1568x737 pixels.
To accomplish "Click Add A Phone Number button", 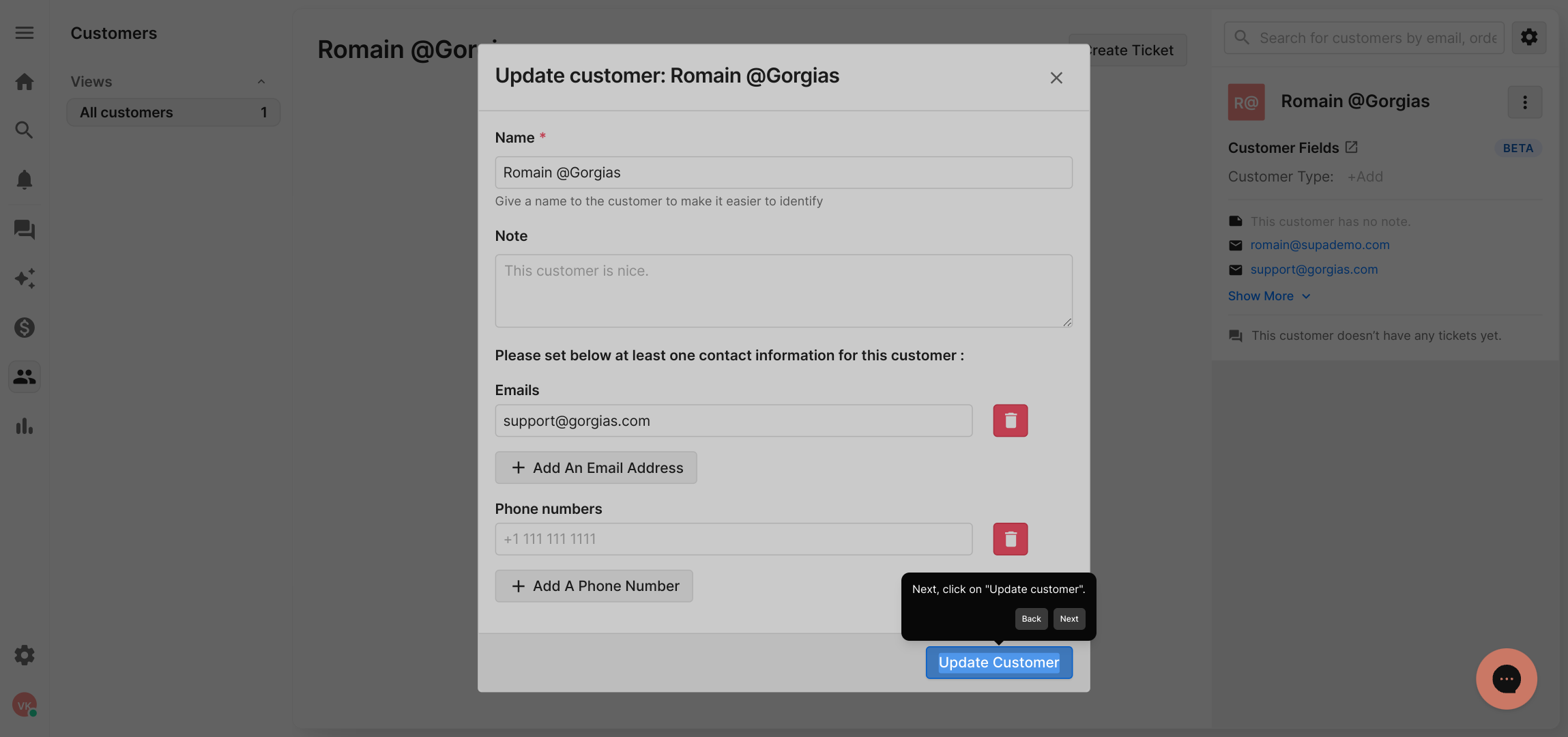I will 594,586.
